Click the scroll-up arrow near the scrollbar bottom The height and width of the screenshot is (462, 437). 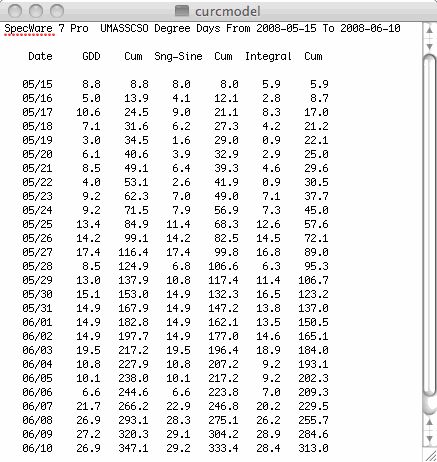pos(429,422)
